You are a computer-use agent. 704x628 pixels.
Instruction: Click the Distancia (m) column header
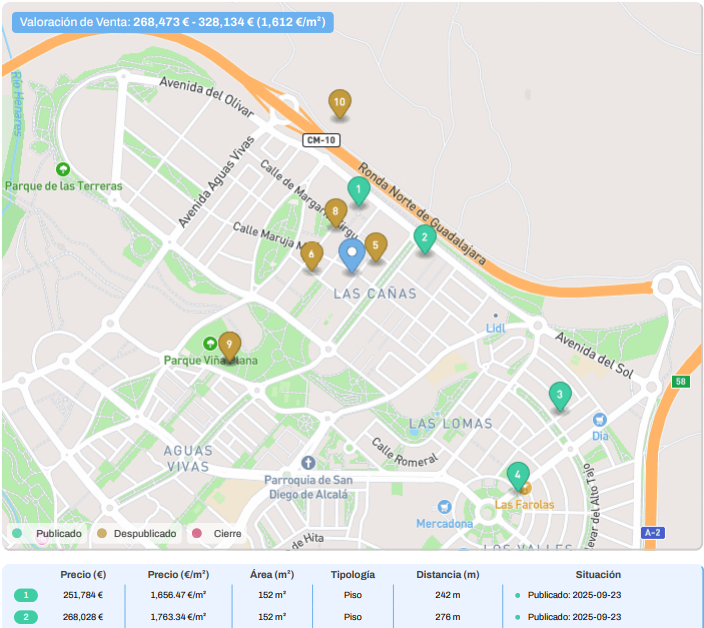pyautogui.click(x=448, y=575)
